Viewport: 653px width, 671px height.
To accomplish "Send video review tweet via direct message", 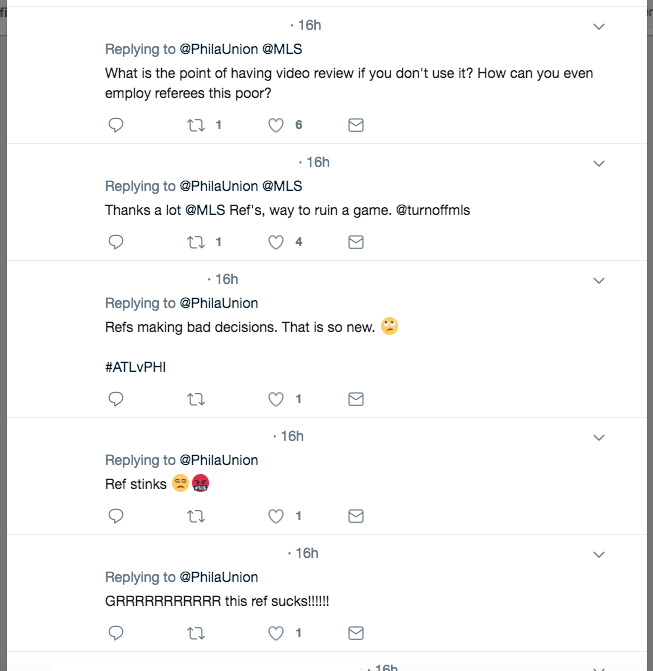I will pos(355,125).
